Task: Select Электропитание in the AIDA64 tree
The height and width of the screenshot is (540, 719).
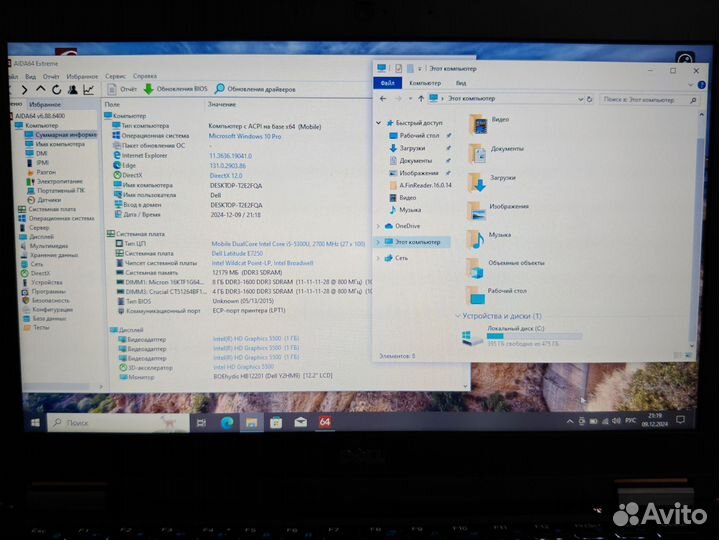Action: pyautogui.click(x=55, y=181)
